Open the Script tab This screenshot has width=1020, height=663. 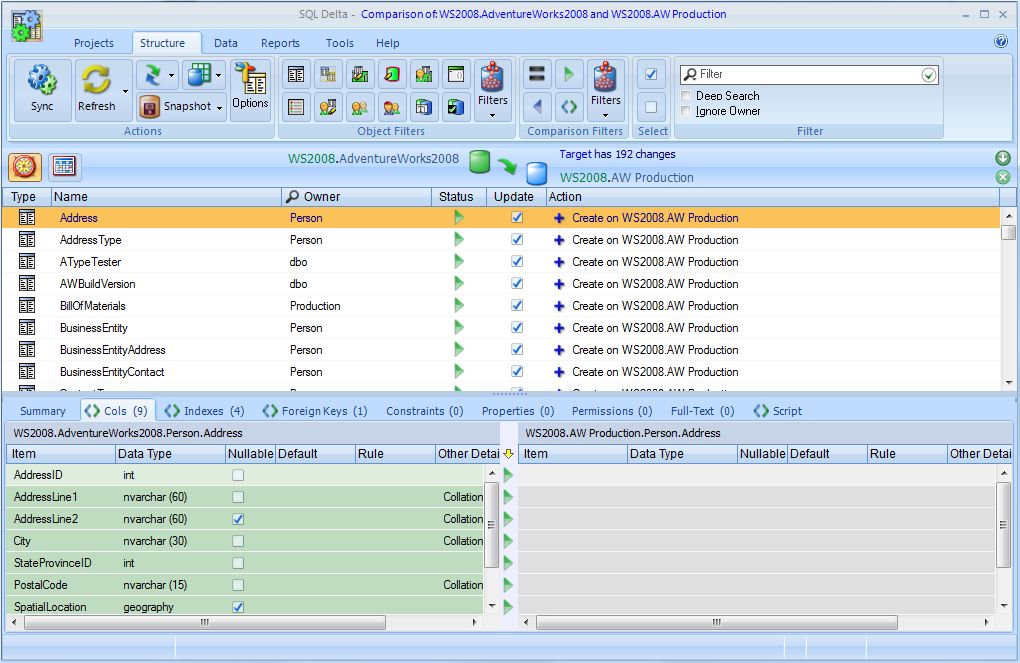(x=778, y=411)
